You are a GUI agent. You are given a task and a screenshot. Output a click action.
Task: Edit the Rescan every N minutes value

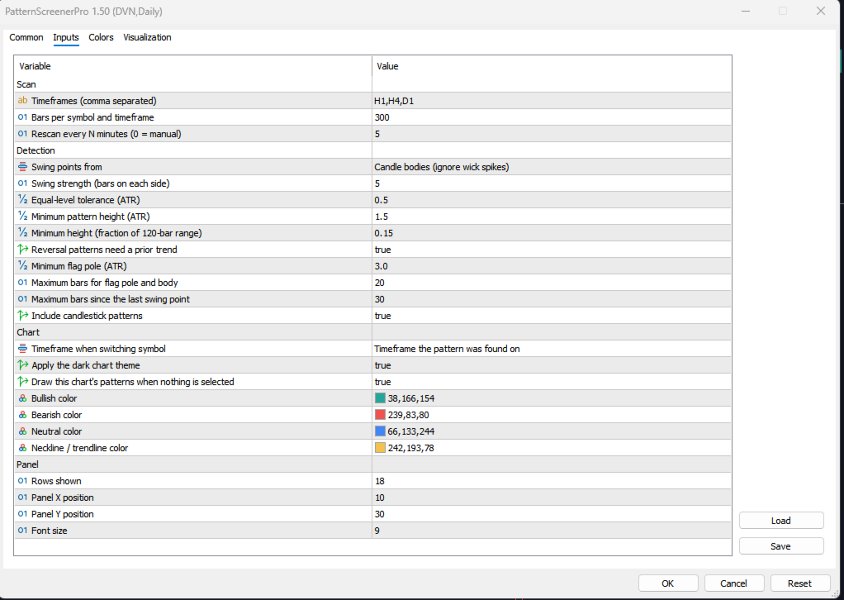552,134
